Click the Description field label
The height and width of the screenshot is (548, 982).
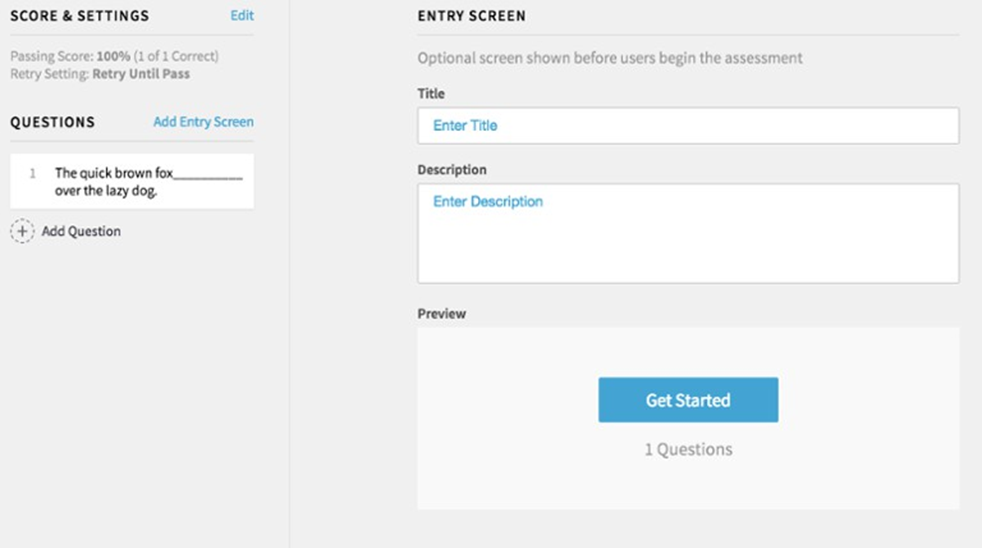pos(452,170)
